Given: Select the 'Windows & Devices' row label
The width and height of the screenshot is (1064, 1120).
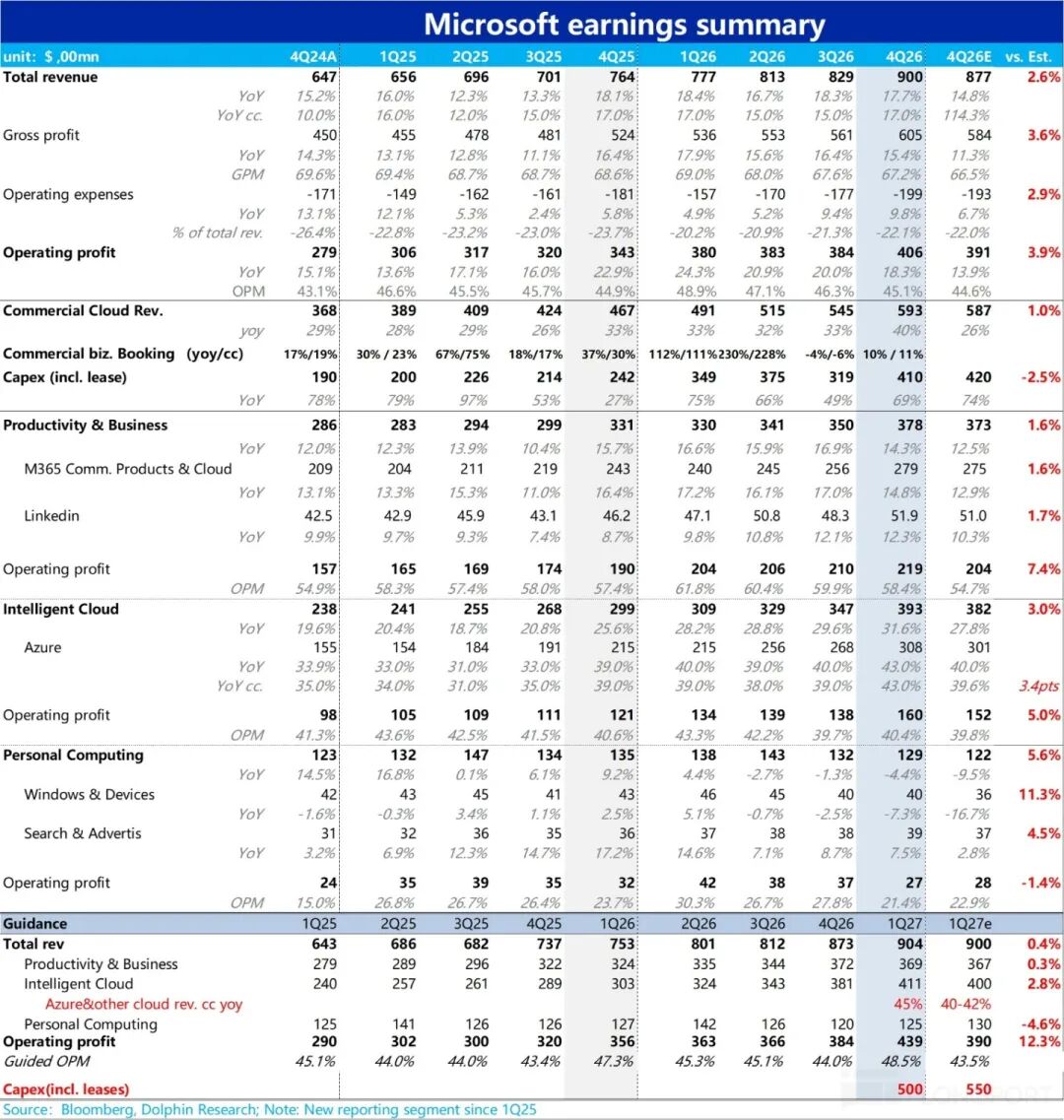Looking at the screenshot, I should 90,794.
